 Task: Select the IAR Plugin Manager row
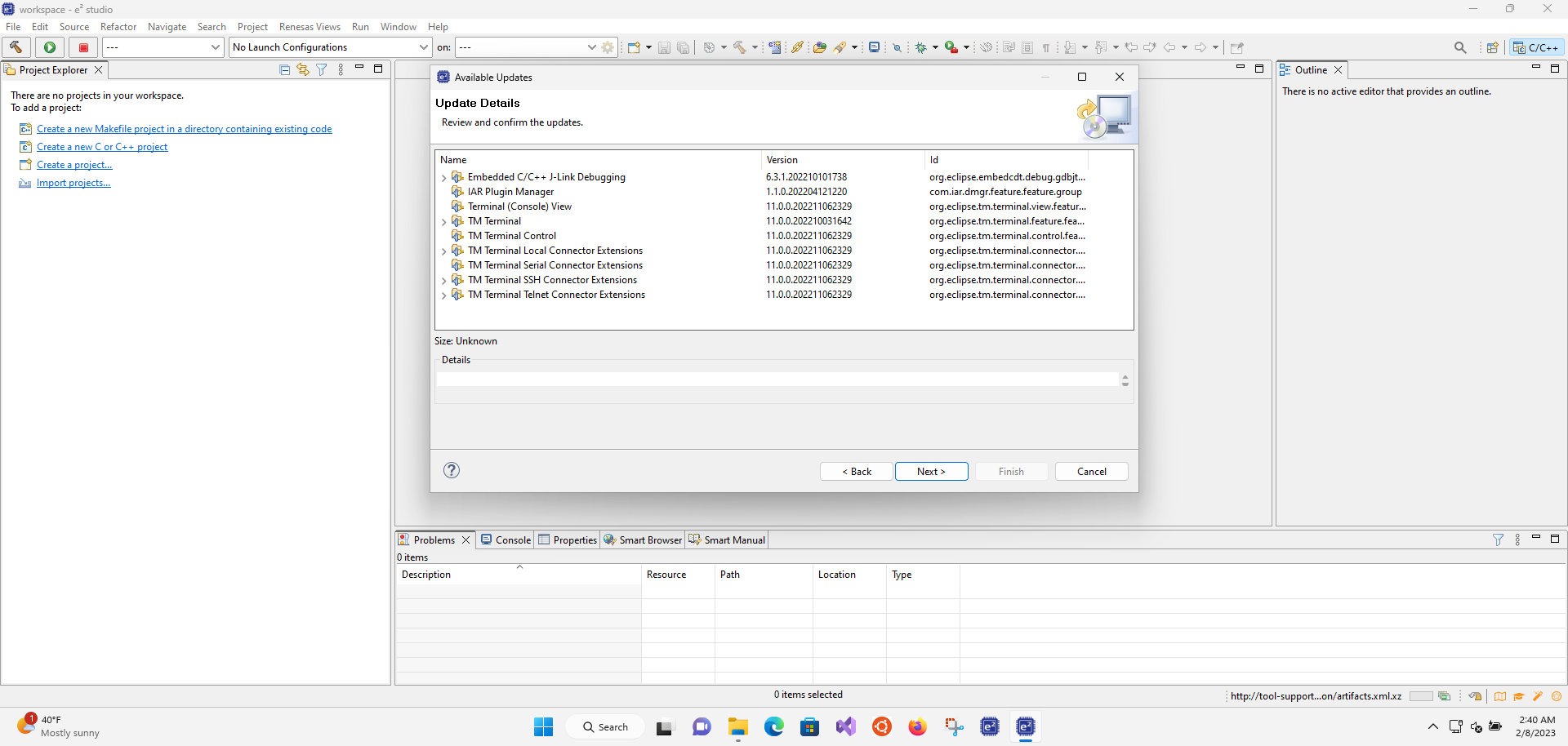click(784, 192)
